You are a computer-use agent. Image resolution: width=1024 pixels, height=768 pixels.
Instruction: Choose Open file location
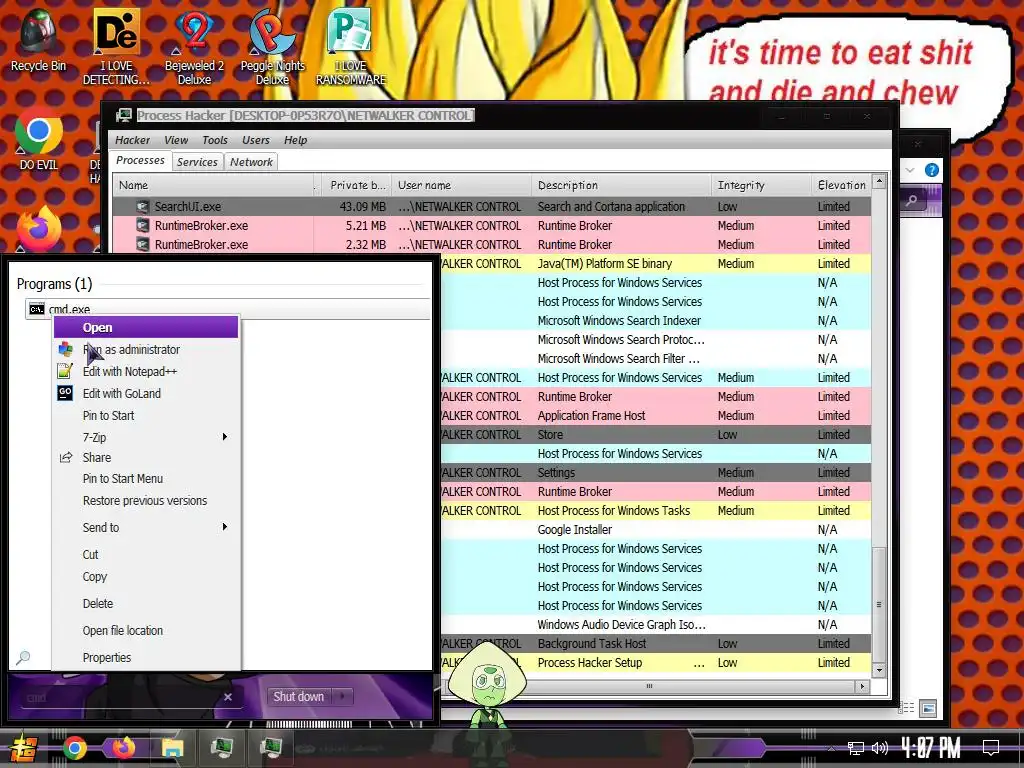click(146, 630)
